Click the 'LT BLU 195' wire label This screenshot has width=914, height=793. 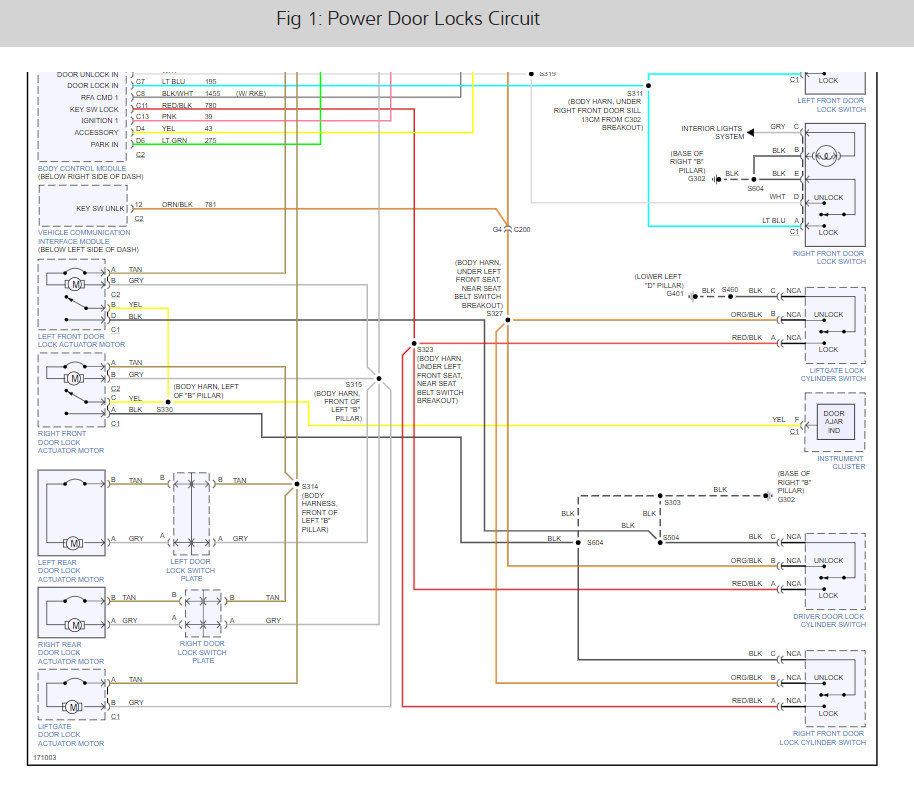click(189, 82)
